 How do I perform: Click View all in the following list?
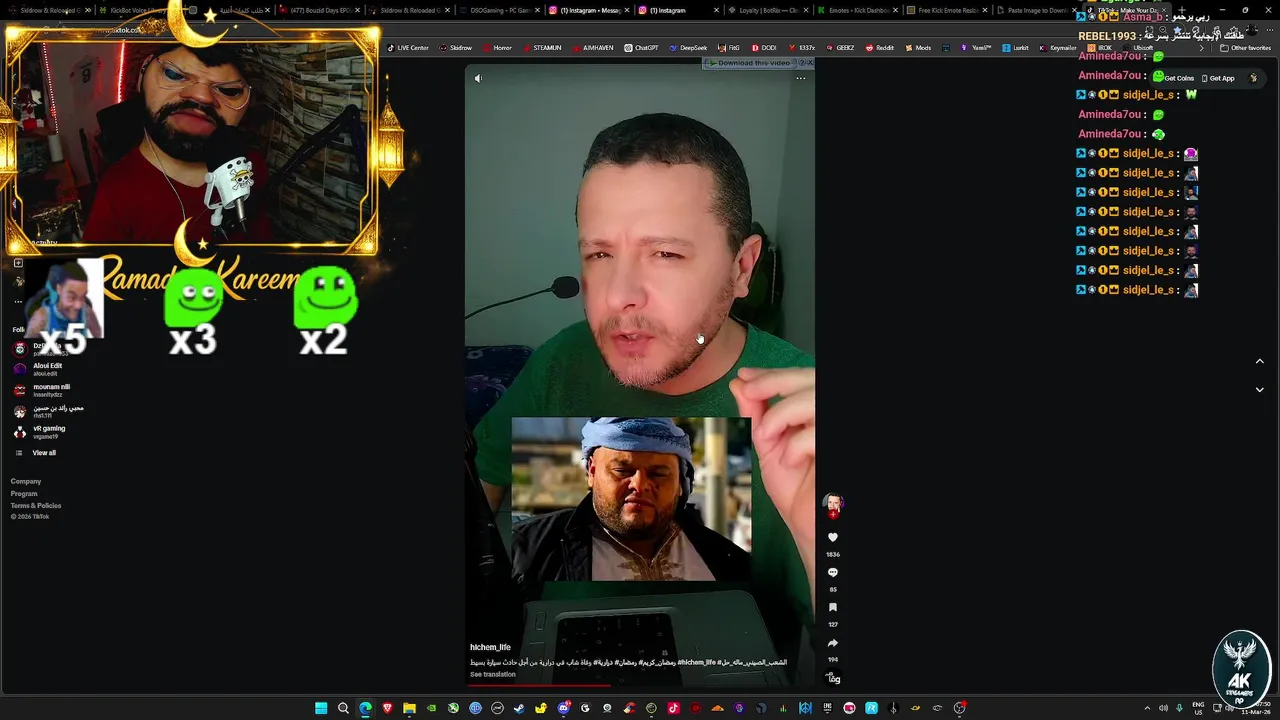[36, 453]
